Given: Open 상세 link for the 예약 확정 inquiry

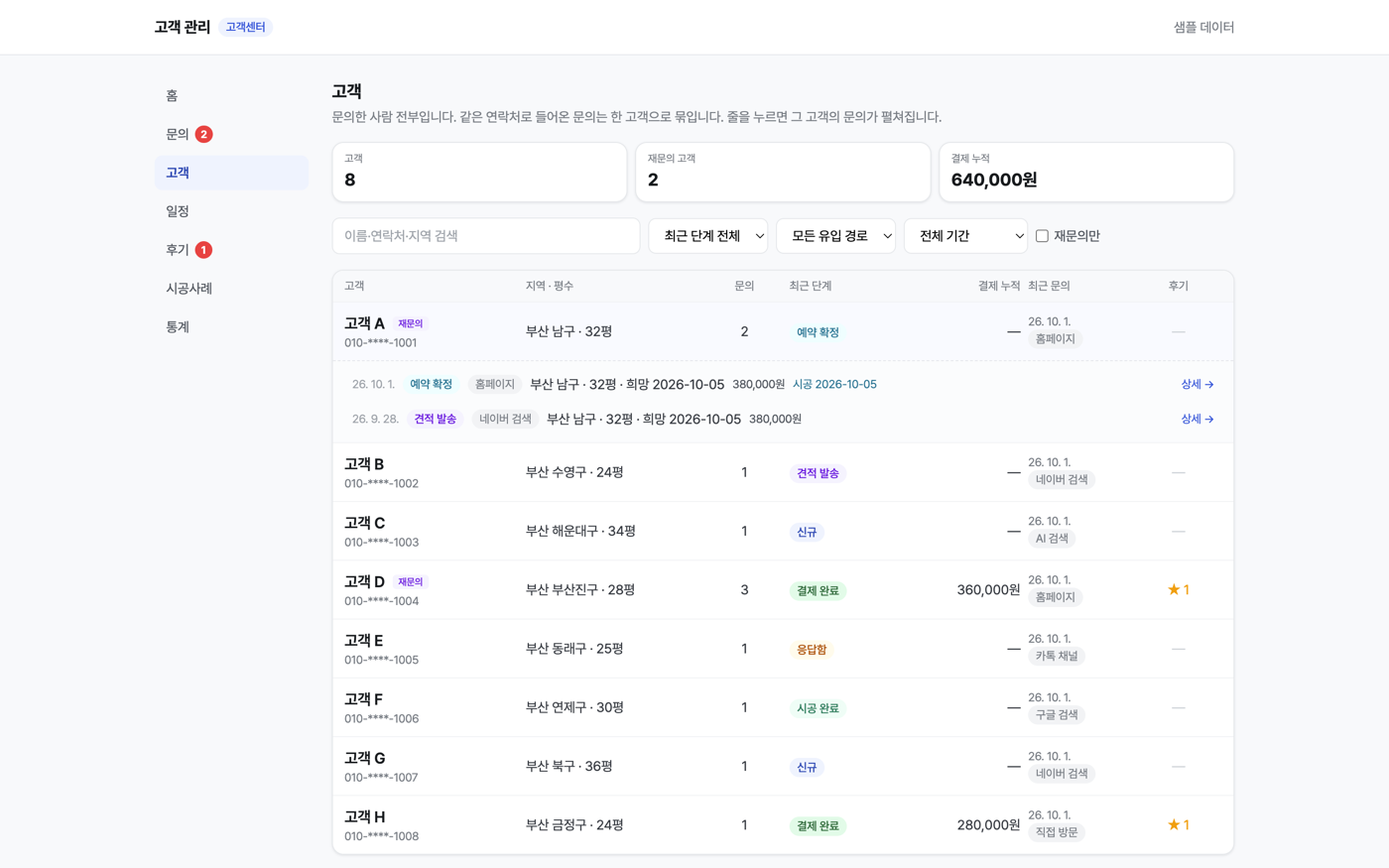Looking at the screenshot, I should click(1198, 384).
